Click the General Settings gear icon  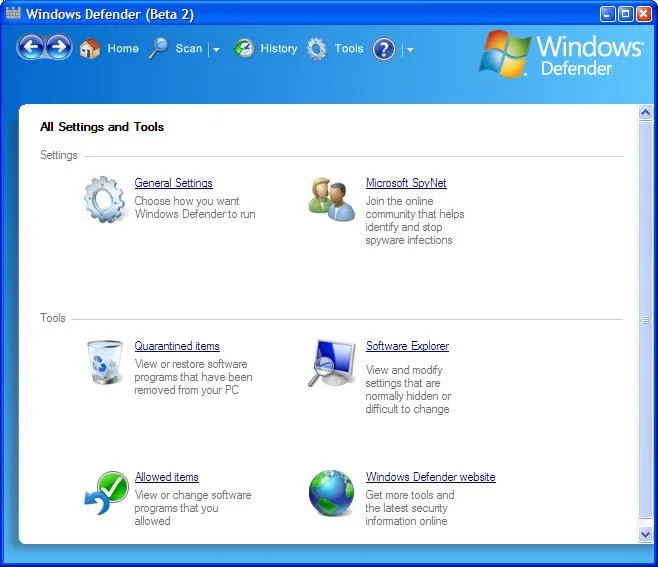pyautogui.click(x=104, y=199)
